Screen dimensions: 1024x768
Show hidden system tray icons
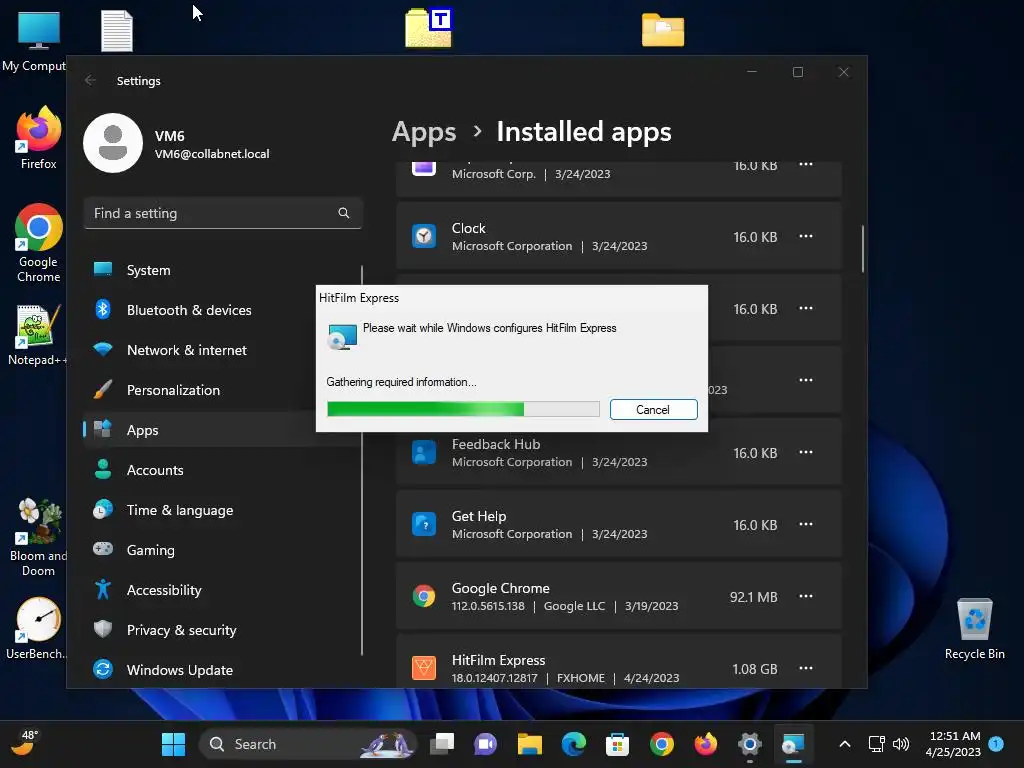[844, 744]
